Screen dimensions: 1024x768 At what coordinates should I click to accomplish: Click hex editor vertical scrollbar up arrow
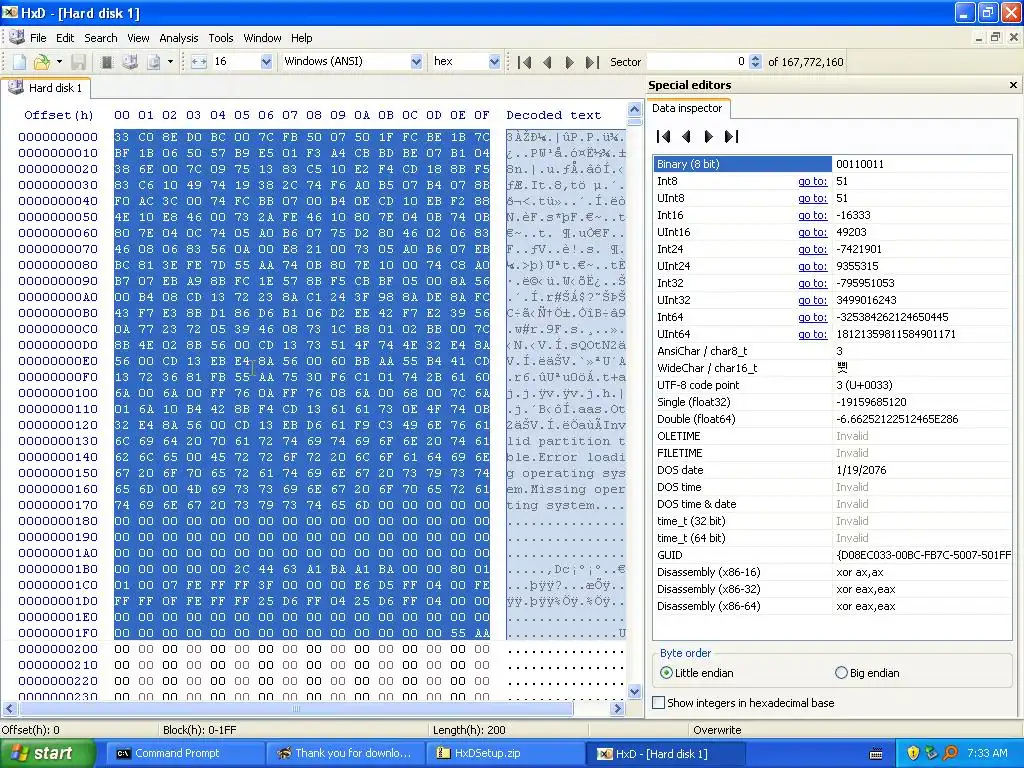(634, 108)
